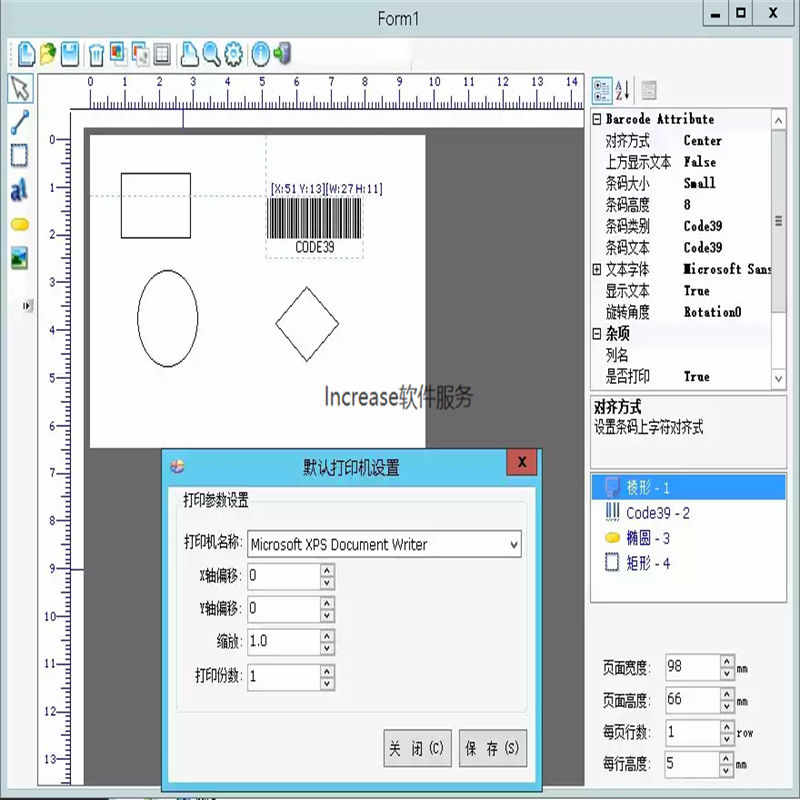800x800 pixels.
Task: Click property grid scrollbar up arrow
Action: coord(778,120)
